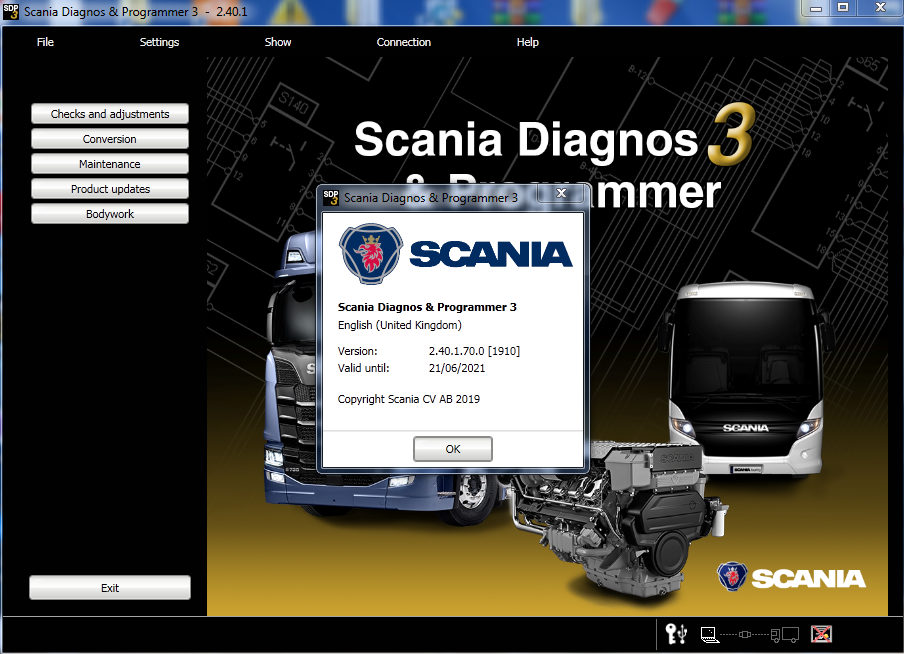Open the File menu
This screenshot has width=904, height=654.
pyautogui.click(x=45, y=42)
